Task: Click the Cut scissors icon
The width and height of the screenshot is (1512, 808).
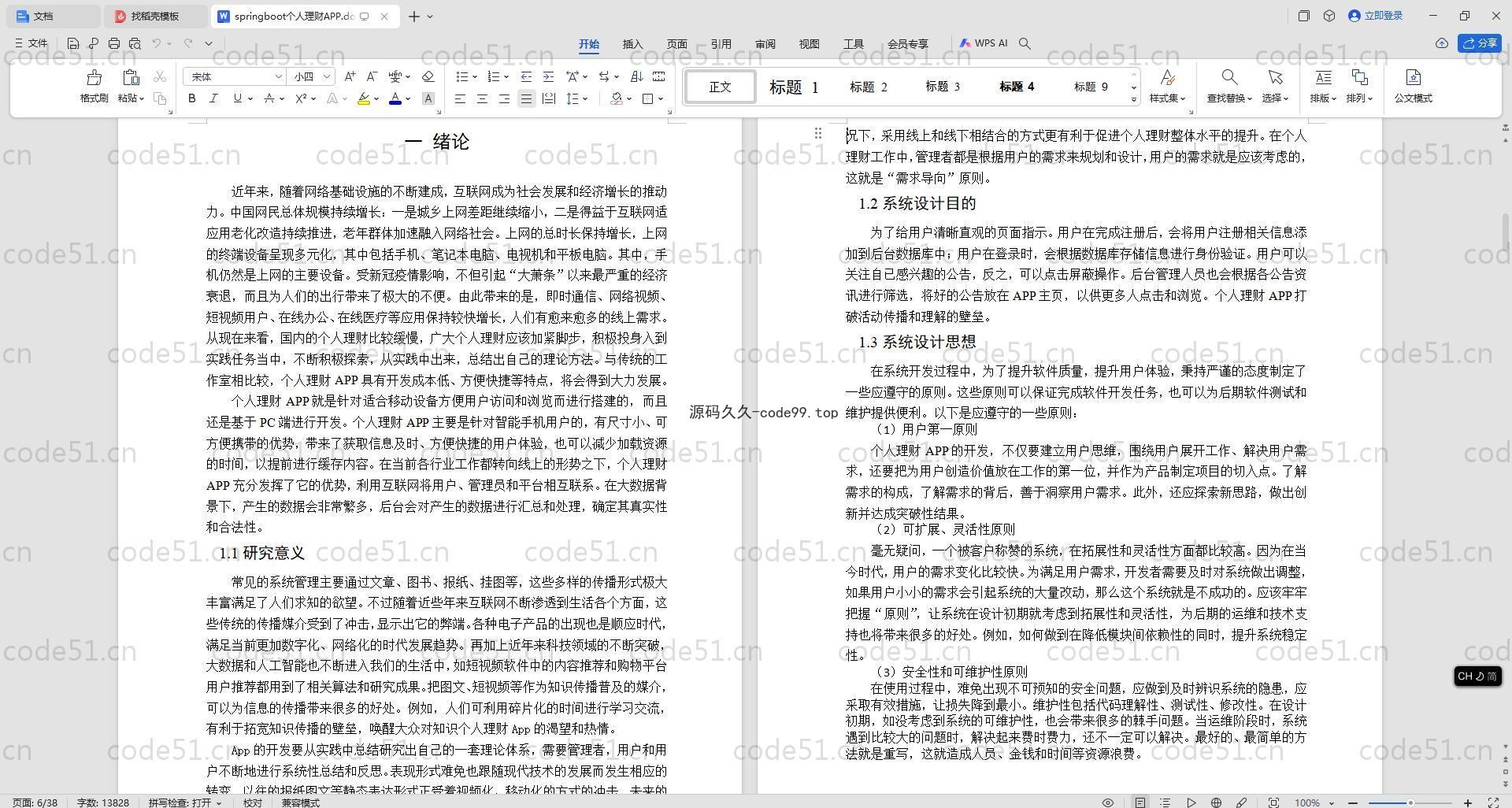Action: tap(160, 76)
